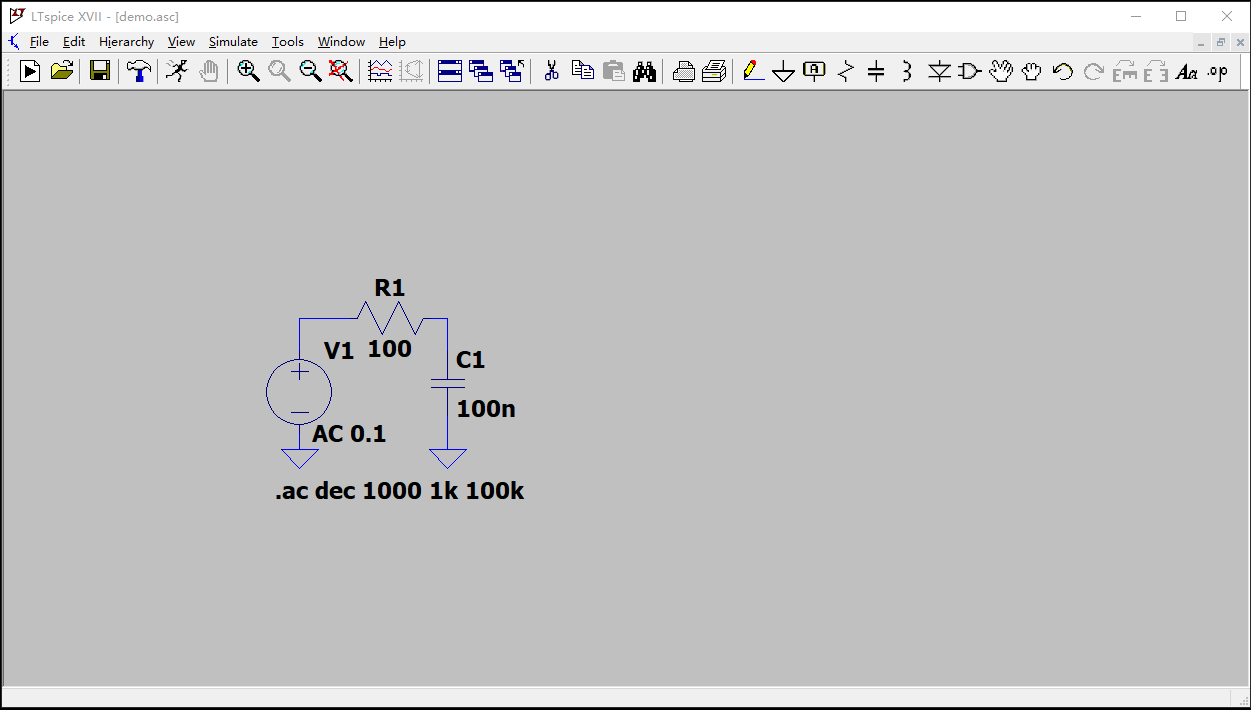Open the View menu
This screenshot has height=710, width=1251.
click(x=181, y=42)
